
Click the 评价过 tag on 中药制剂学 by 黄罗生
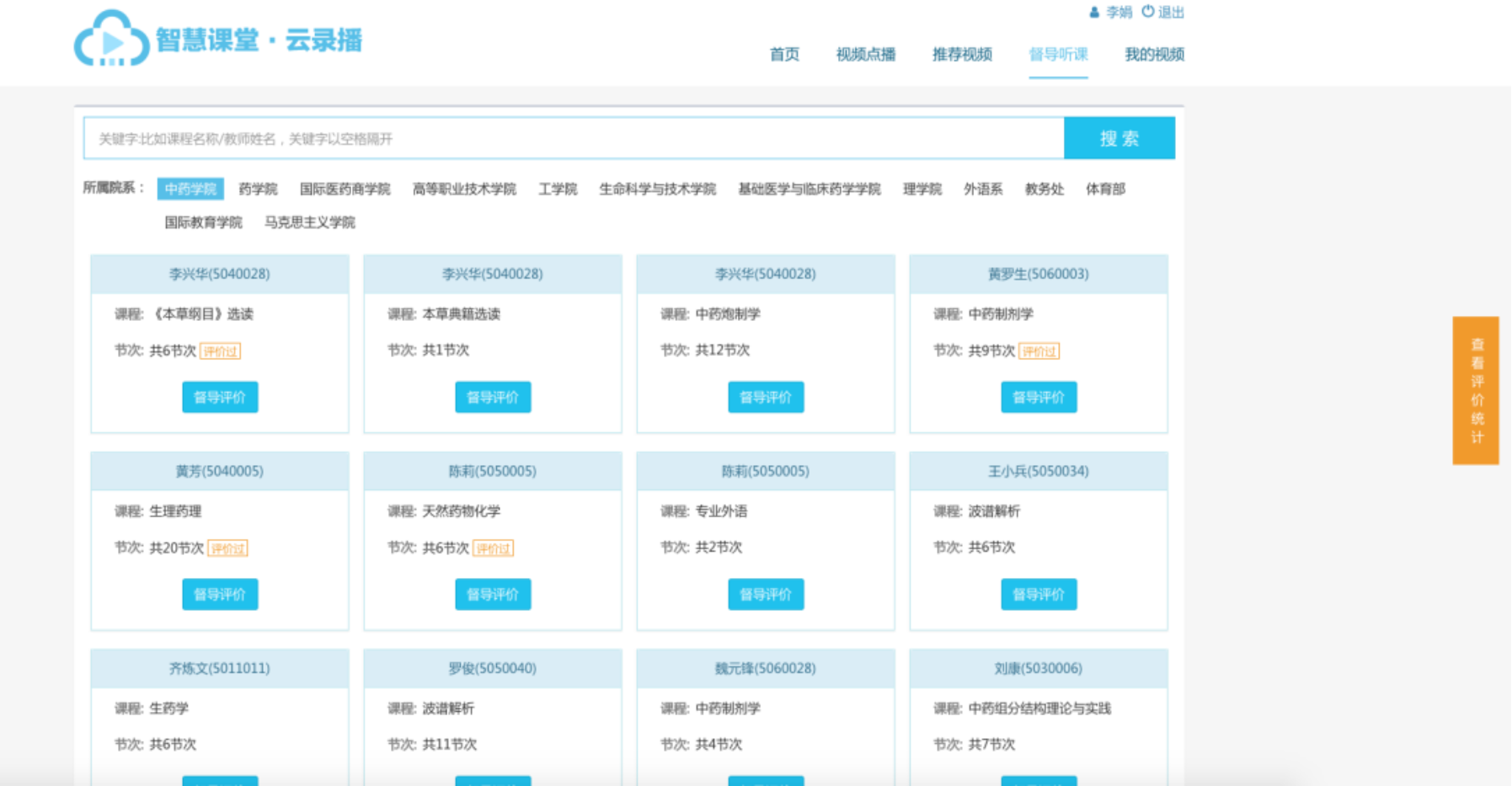click(1039, 351)
